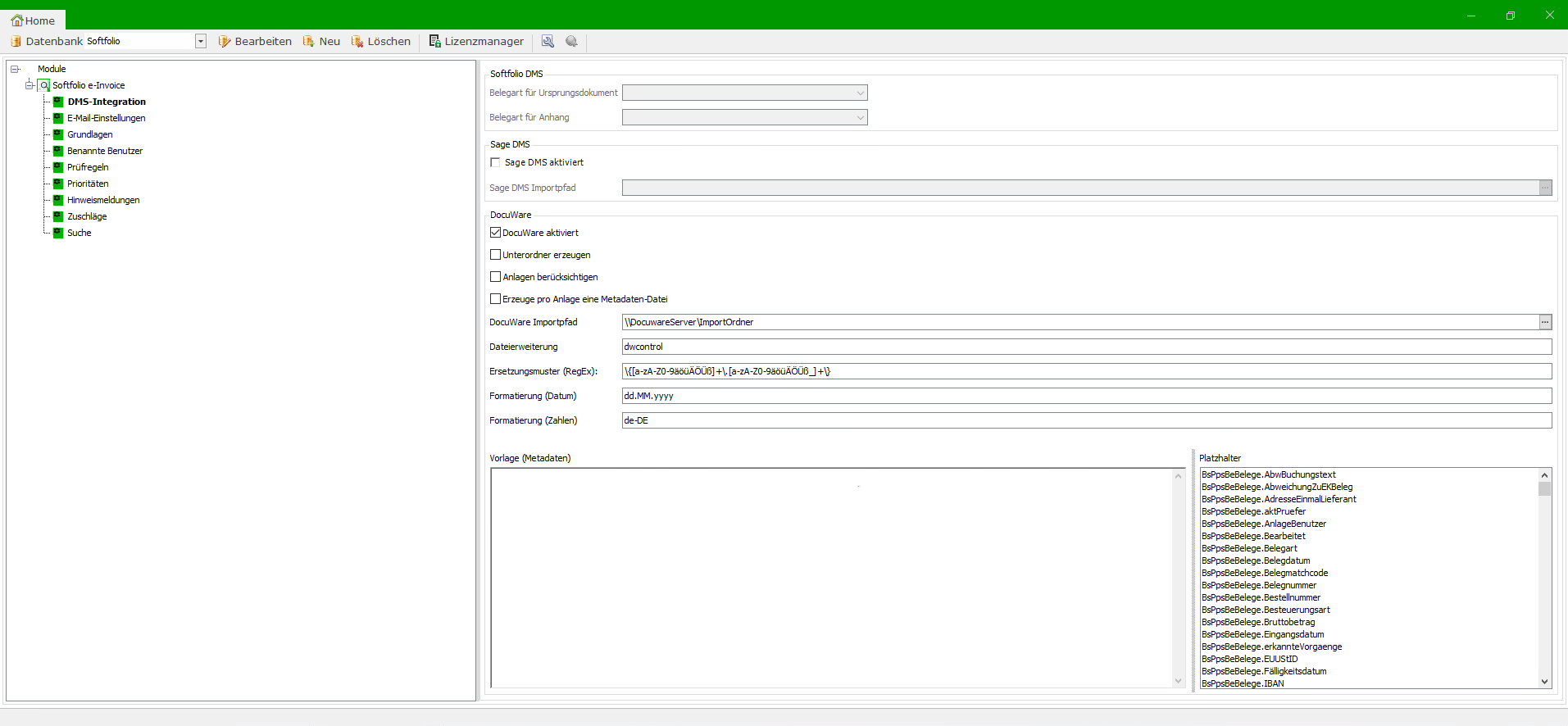Open the Datenbank dropdown arrow
1568x726 pixels.
point(200,42)
